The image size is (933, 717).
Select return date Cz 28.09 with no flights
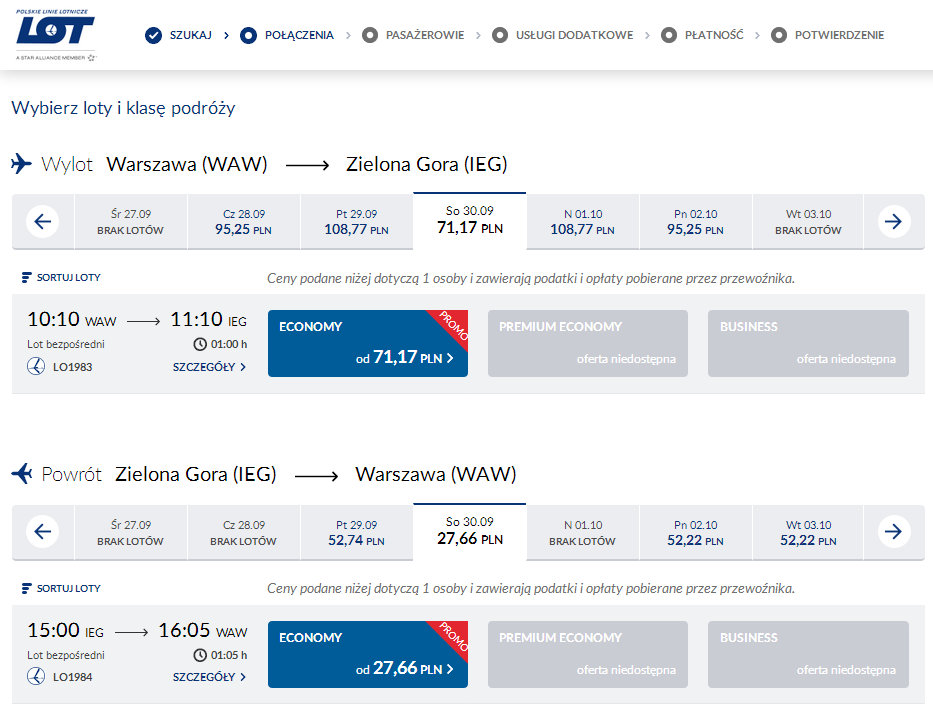[243, 533]
